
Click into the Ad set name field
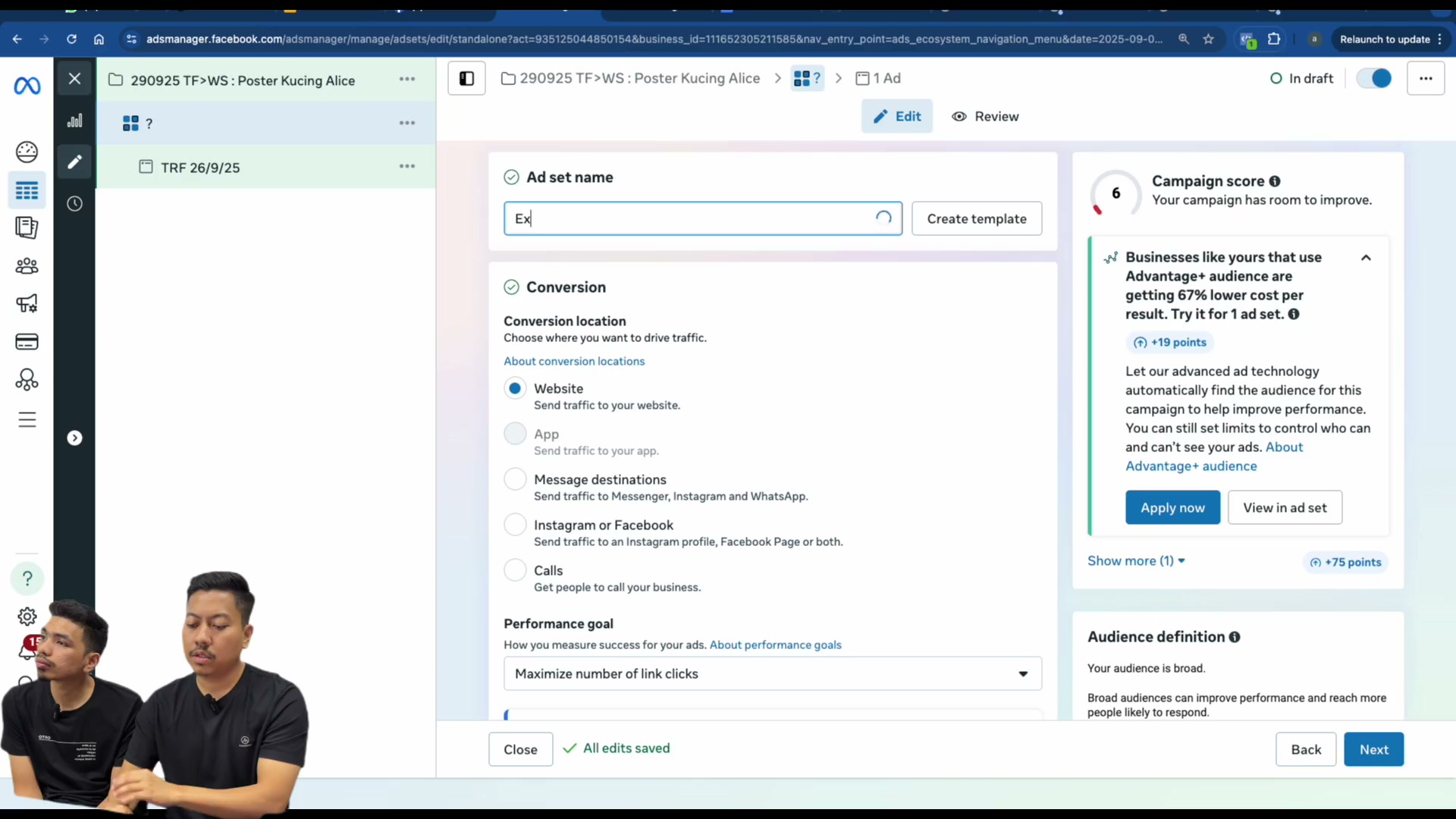tap(703, 218)
